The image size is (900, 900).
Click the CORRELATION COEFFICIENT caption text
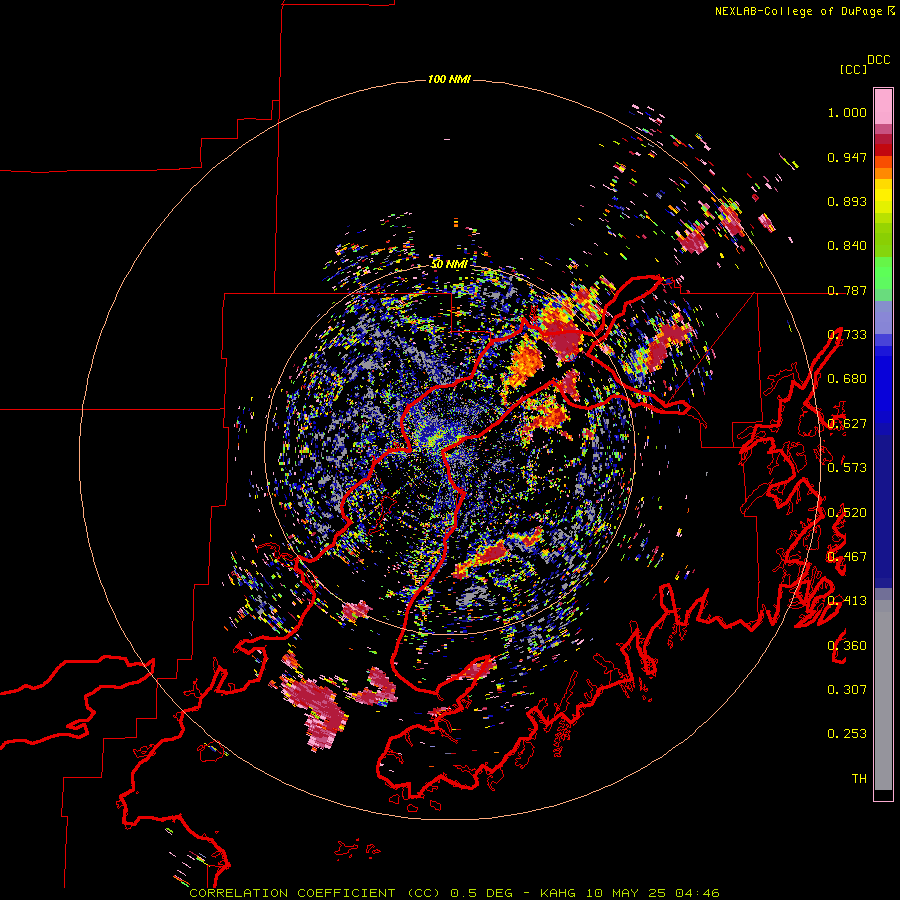pos(292,893)
